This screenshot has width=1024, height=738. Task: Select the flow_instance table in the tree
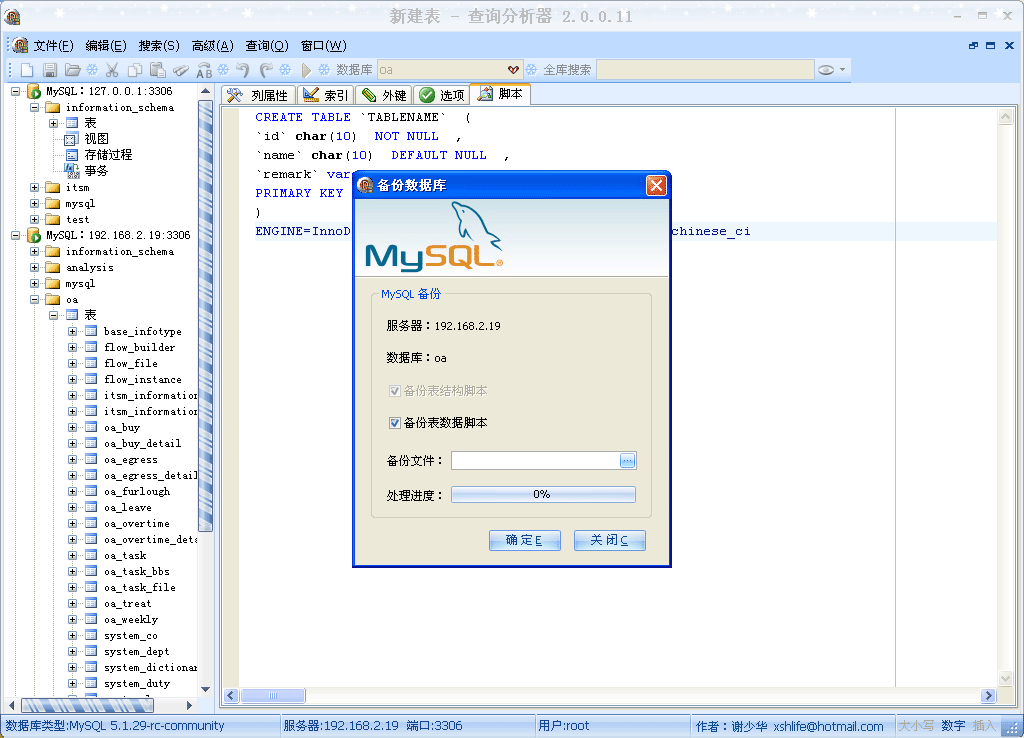(x=143, y=379)
